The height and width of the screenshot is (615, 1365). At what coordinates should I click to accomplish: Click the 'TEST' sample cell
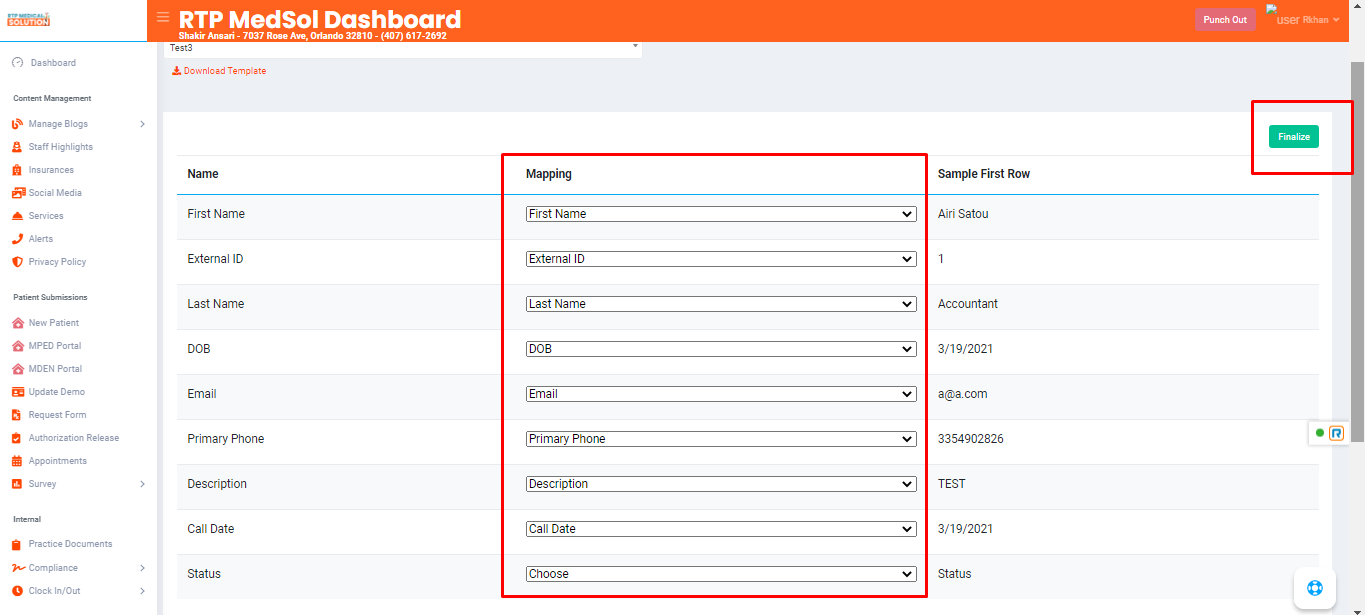tap(952, 484)
